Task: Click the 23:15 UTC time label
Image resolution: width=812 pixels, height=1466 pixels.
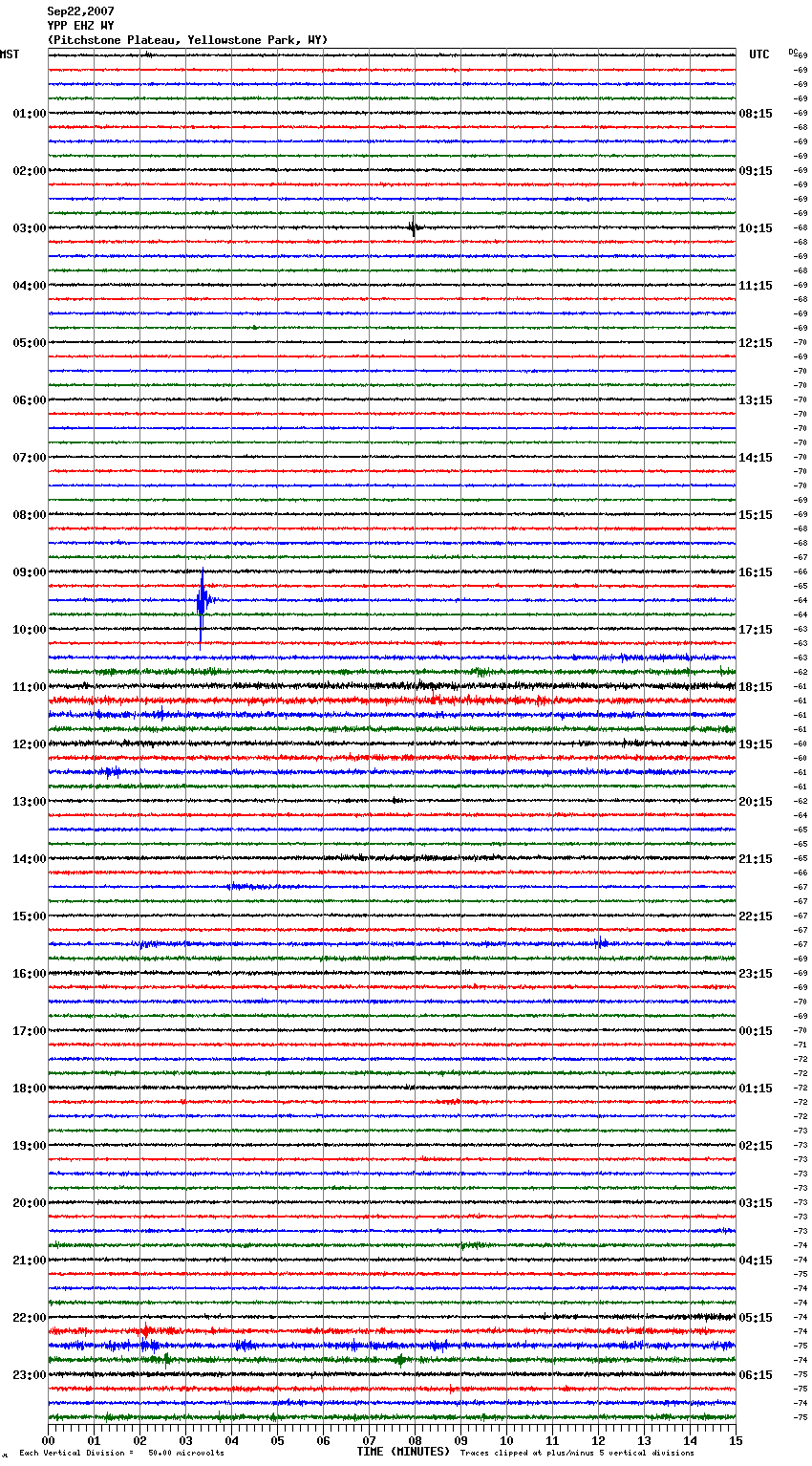Action: tap(756, 974)
